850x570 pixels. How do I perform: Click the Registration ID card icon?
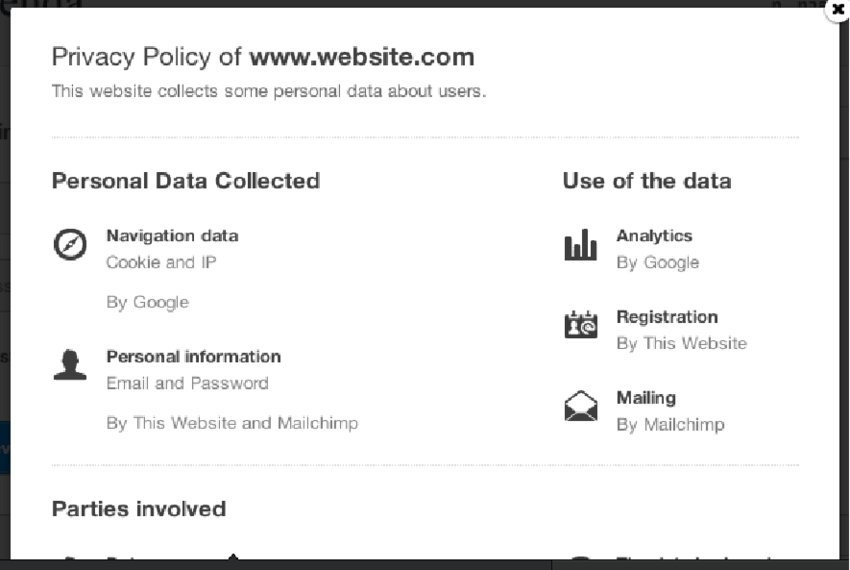tap(580, 325)
